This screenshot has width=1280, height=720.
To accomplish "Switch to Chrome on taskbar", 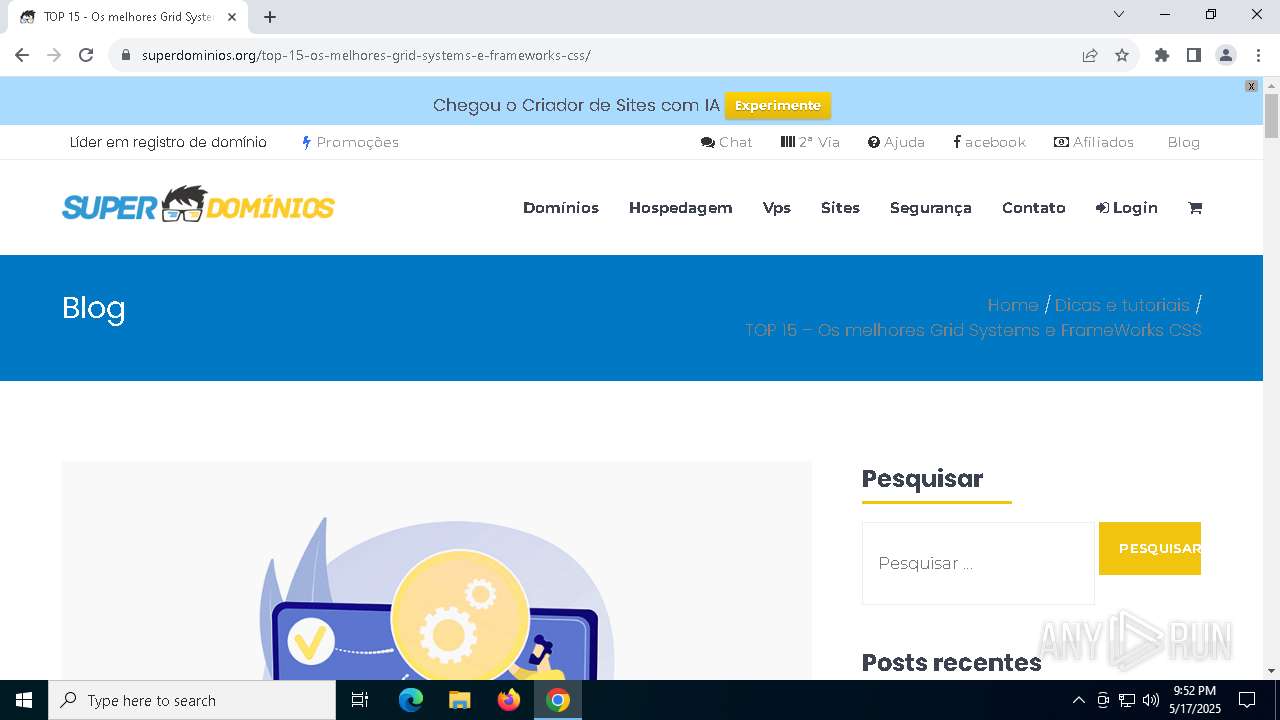I will 558,700.
